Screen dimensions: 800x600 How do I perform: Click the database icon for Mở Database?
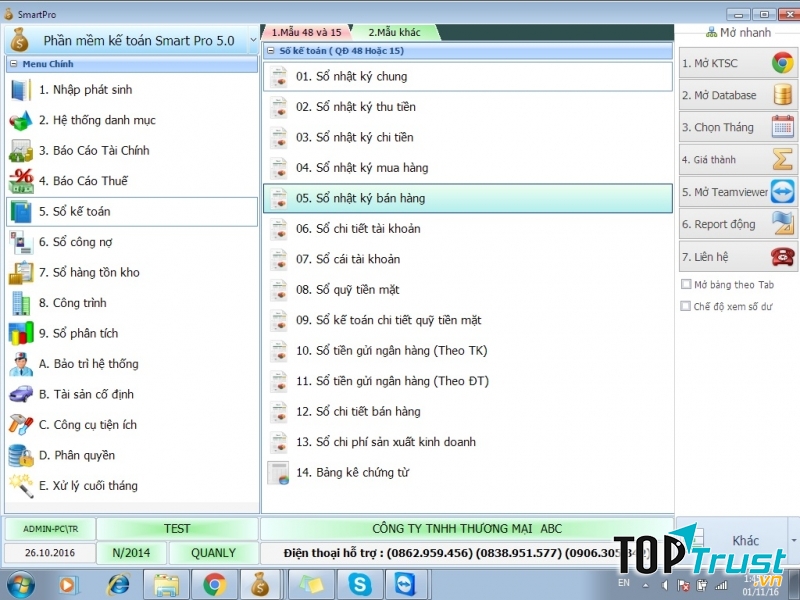click(783, 95)
